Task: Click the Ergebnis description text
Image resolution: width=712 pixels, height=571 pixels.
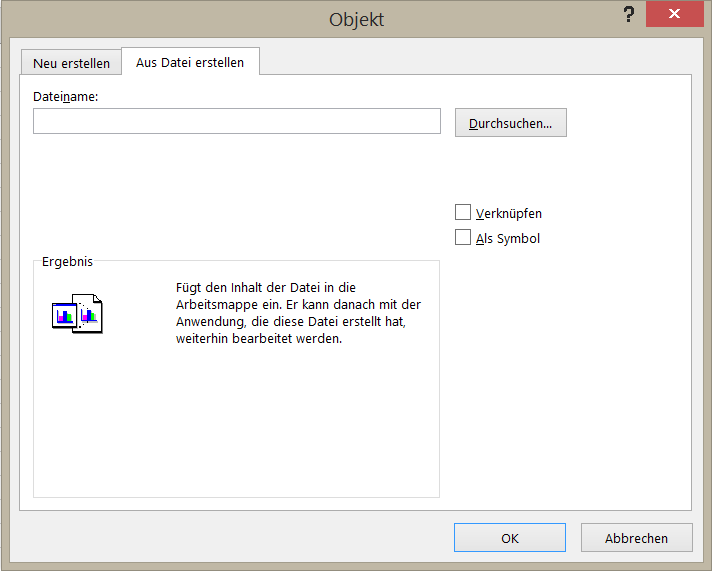Action: [x=298, y=313]
